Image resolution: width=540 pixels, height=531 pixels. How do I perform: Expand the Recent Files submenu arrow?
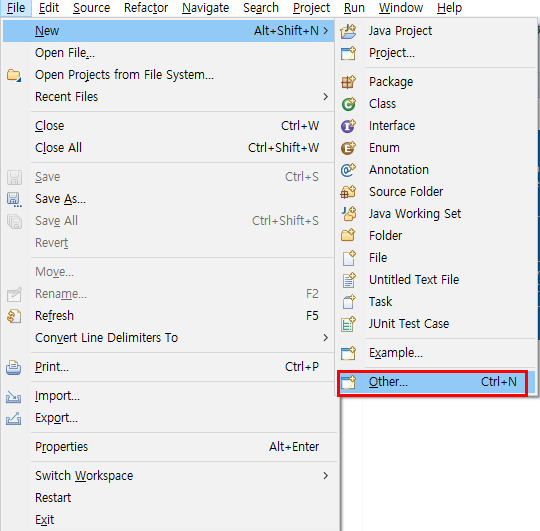coord(325,97)
